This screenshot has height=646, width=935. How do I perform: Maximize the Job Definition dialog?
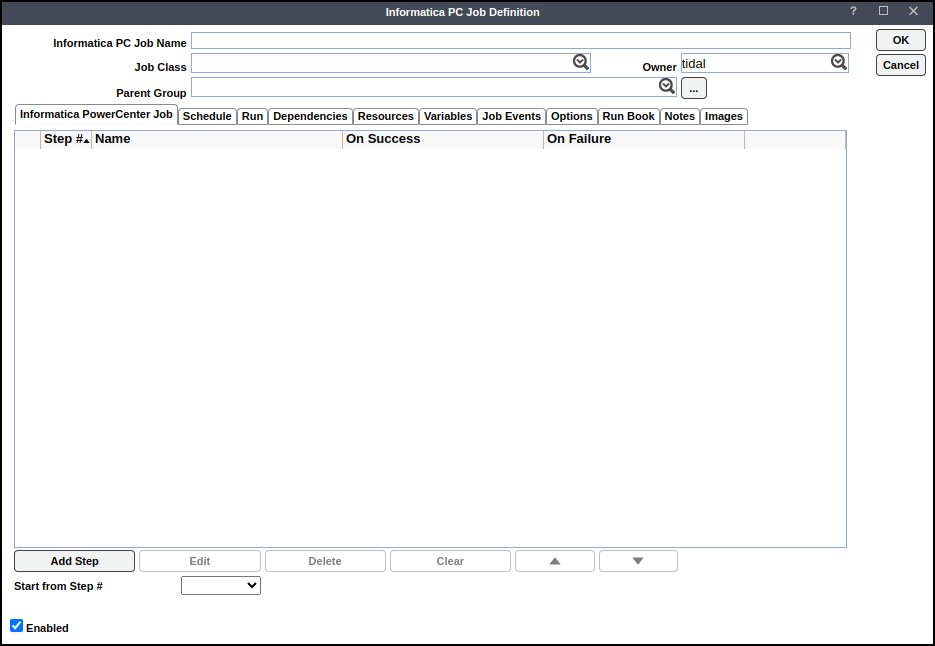pyautogui.click(x=884, y=11)
